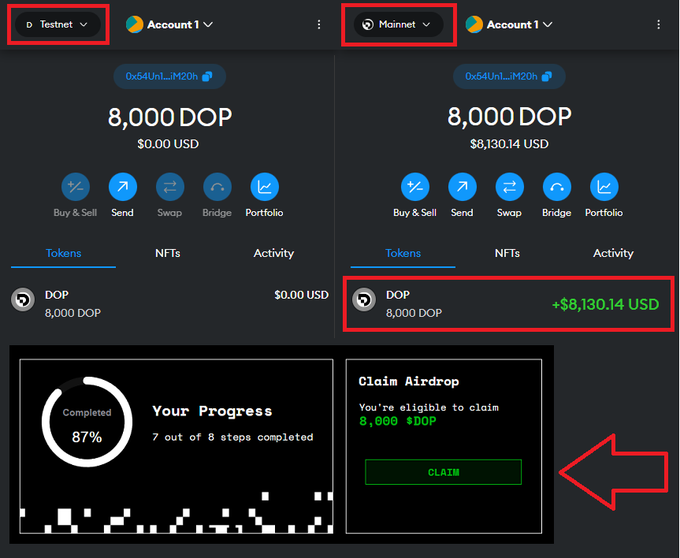680x558 pixels.
Task: Click green '8,000 $DOP' eligible amount
Action: tap(398, 421)
